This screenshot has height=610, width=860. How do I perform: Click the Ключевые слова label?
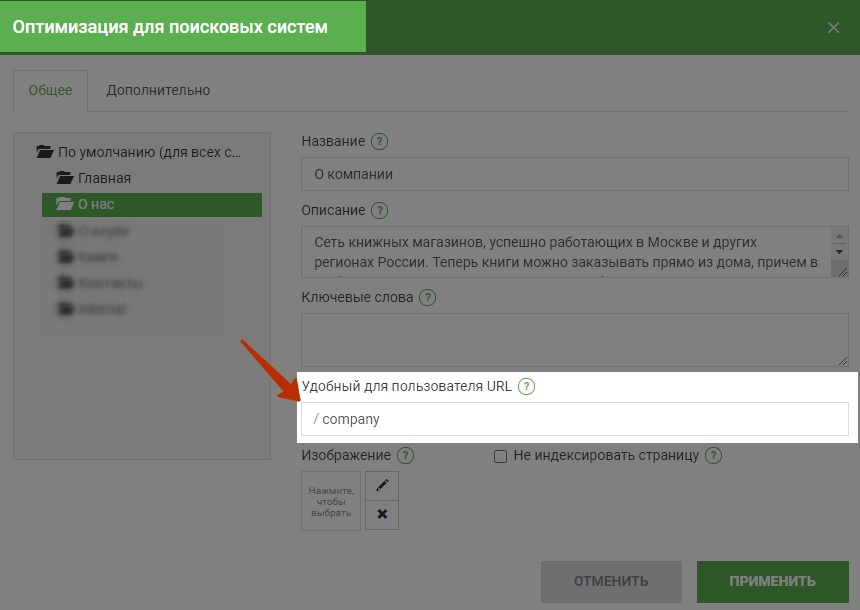pos(357,297)
